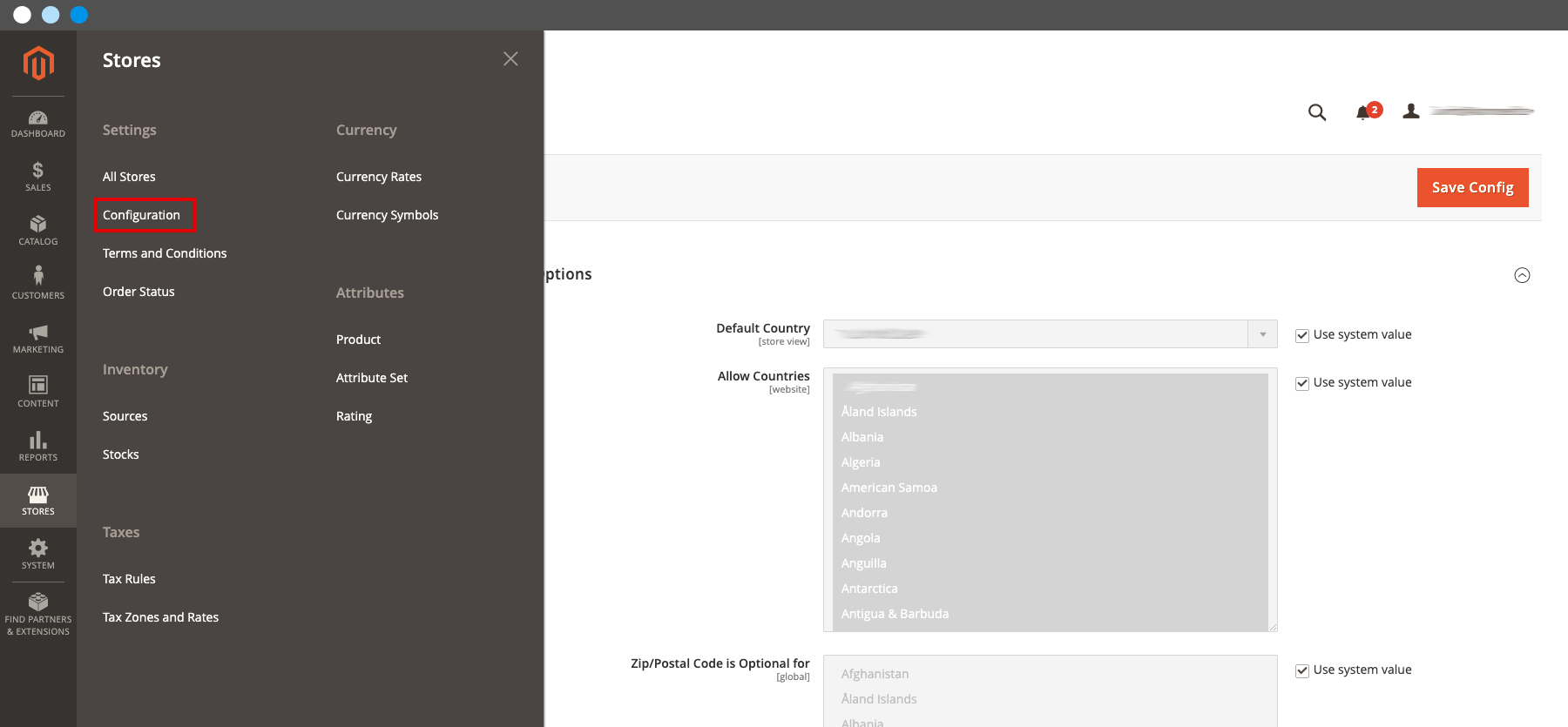Image resolution: width=1568 pixels, height=727 pixels.
Task: Open Configuration menu item
Action: [141, 215]
